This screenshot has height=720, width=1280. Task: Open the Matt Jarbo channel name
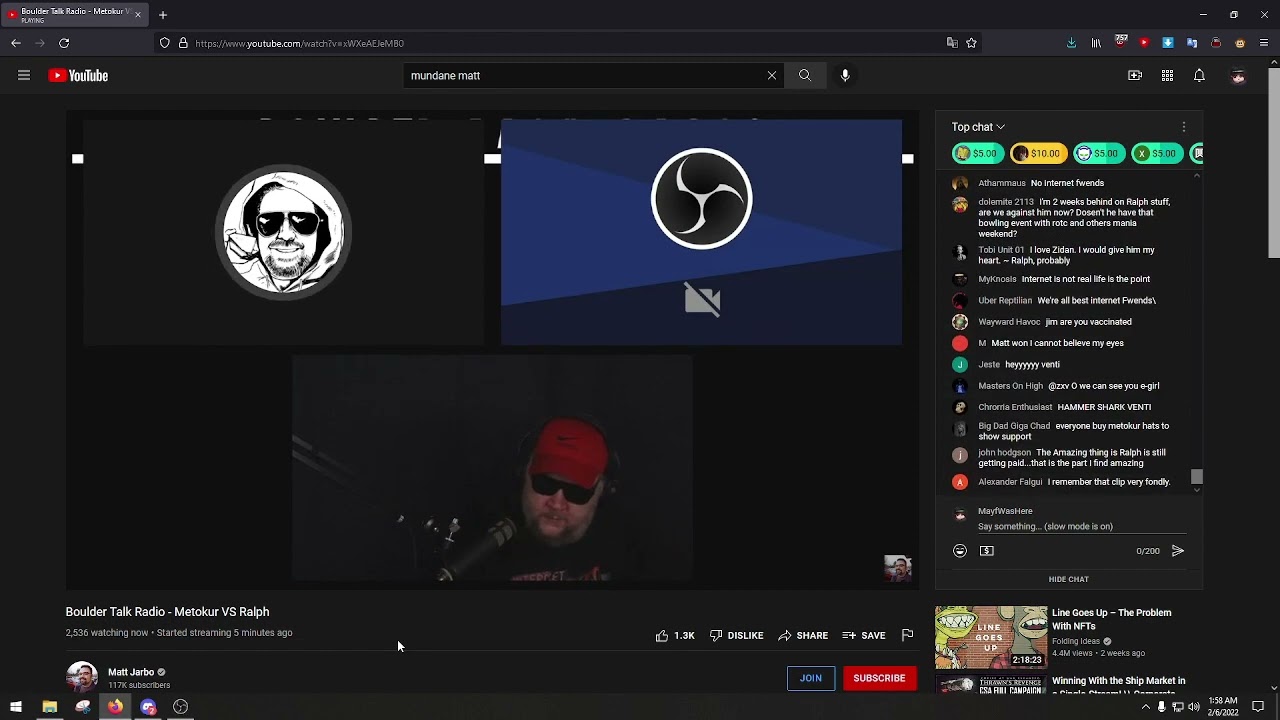coord(131,672)
